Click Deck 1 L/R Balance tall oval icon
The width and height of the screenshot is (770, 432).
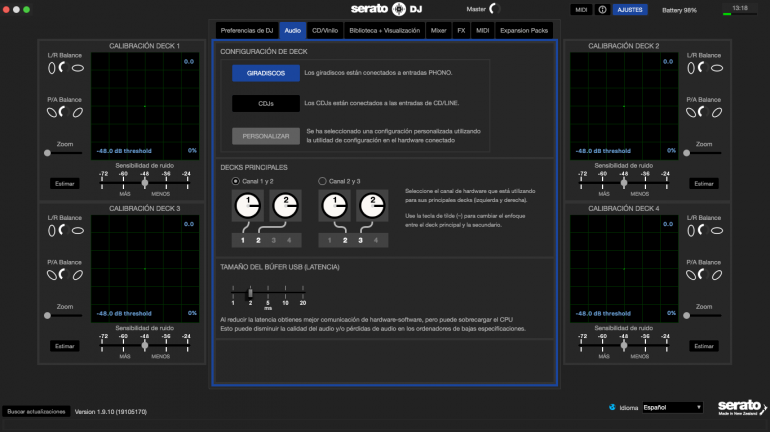[52, 68]
